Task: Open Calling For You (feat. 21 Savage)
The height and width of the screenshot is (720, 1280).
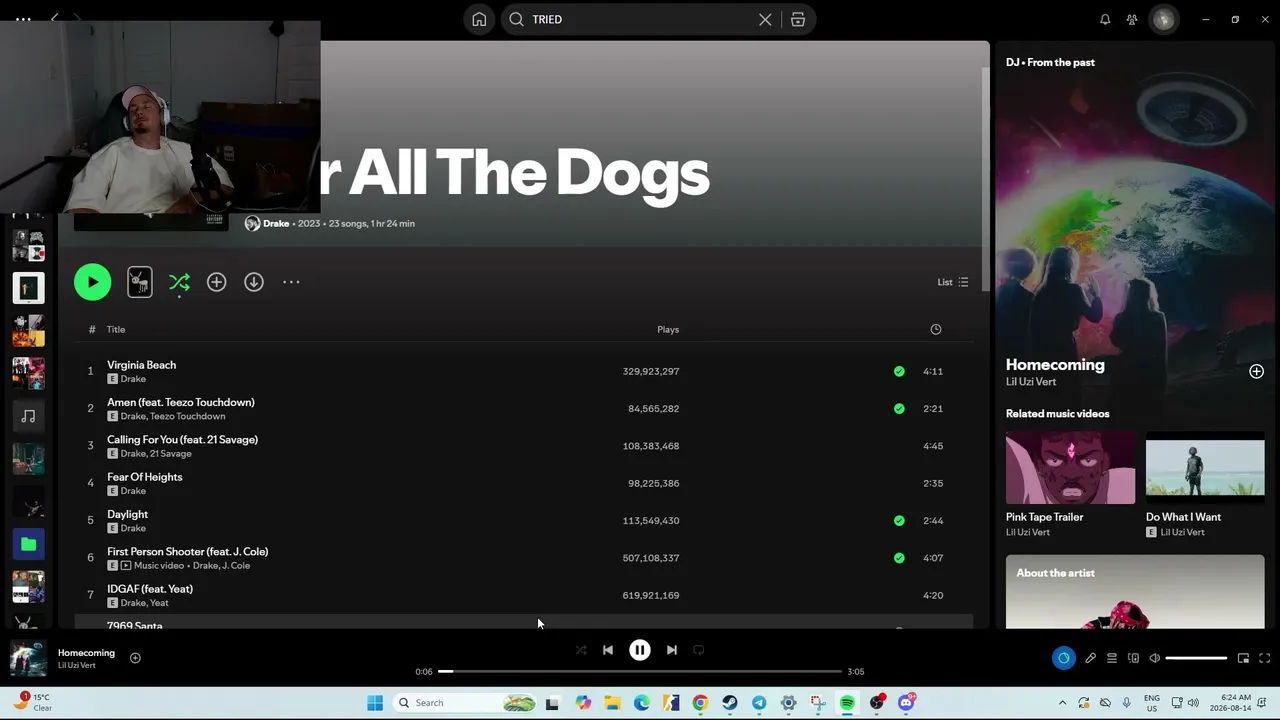Action: [x=182, y=439]
